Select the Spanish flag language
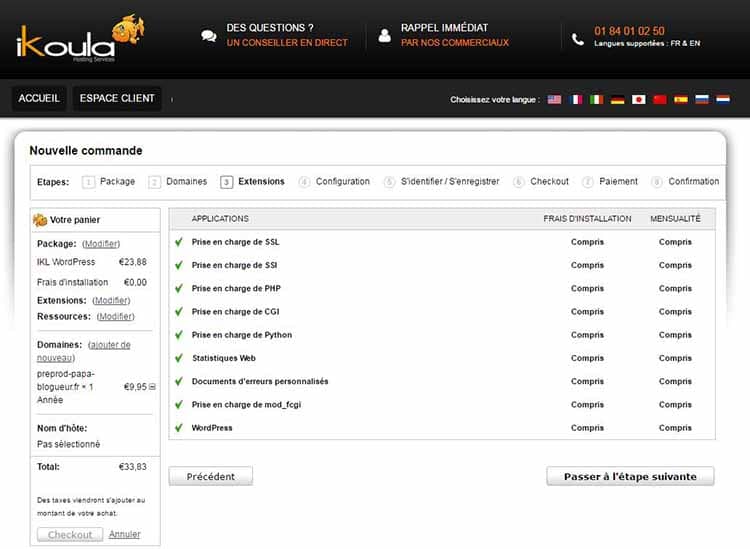Viewport: 750px width, 549px height. coord(681,100)
